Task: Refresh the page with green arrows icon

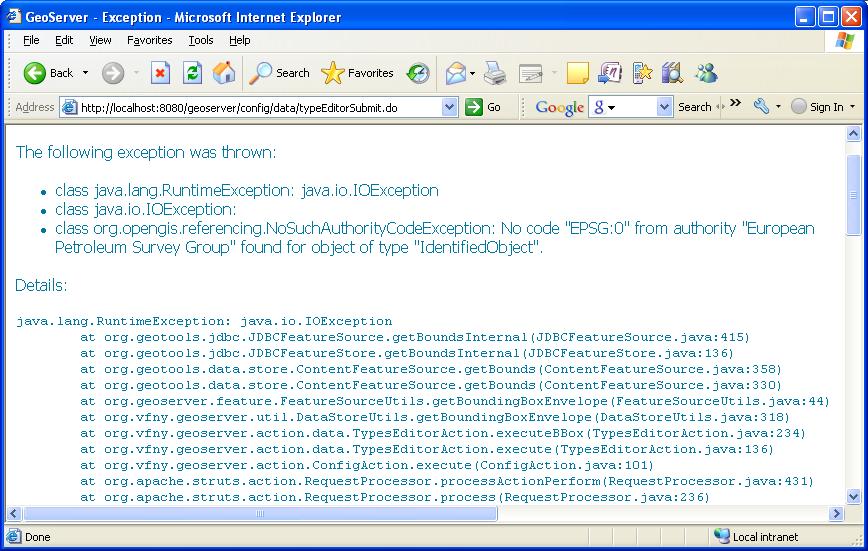Action: (x=193, y=73)
